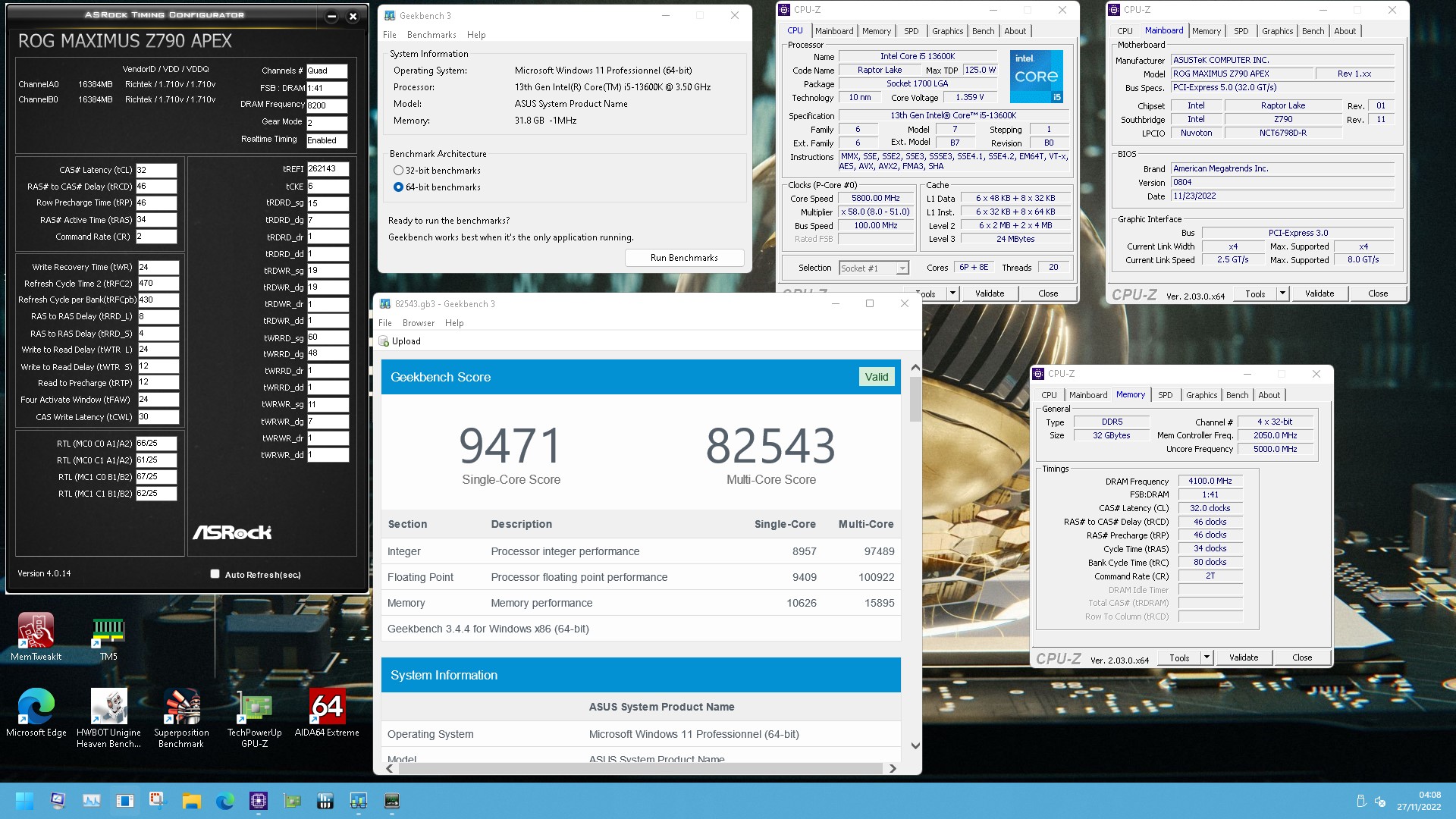
Task: Click Close in the CPU-Z Memory window
Action: click(1302, 657)
